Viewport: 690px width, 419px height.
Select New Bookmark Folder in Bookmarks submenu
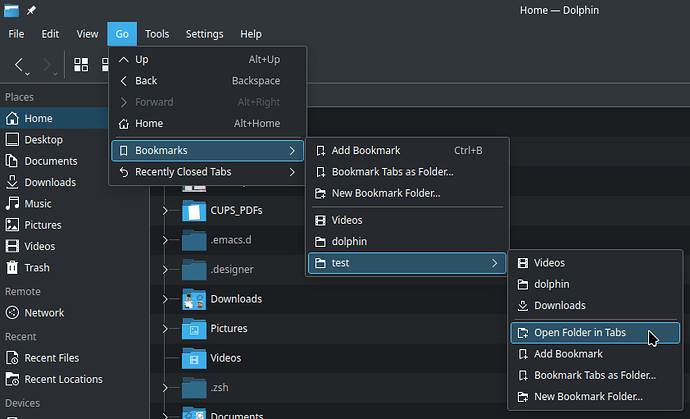pyautogui.click(x=407, y=193)
